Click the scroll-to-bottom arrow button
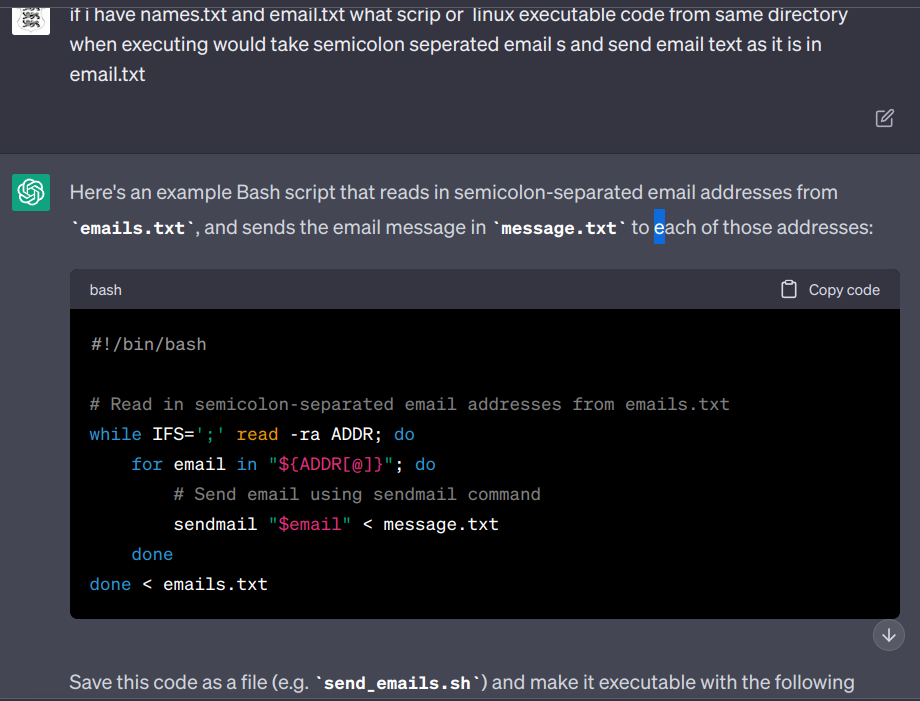This screenshot has width=920, height=701. (x=888, y=635)
